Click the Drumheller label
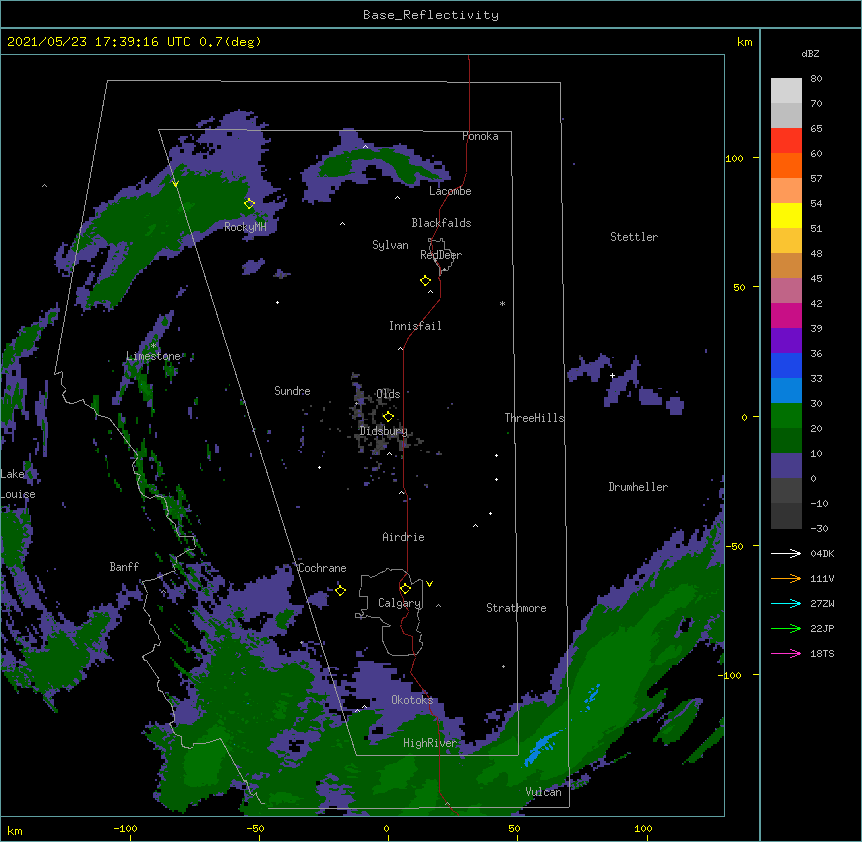862x842 pixels. tap(638, 487)
